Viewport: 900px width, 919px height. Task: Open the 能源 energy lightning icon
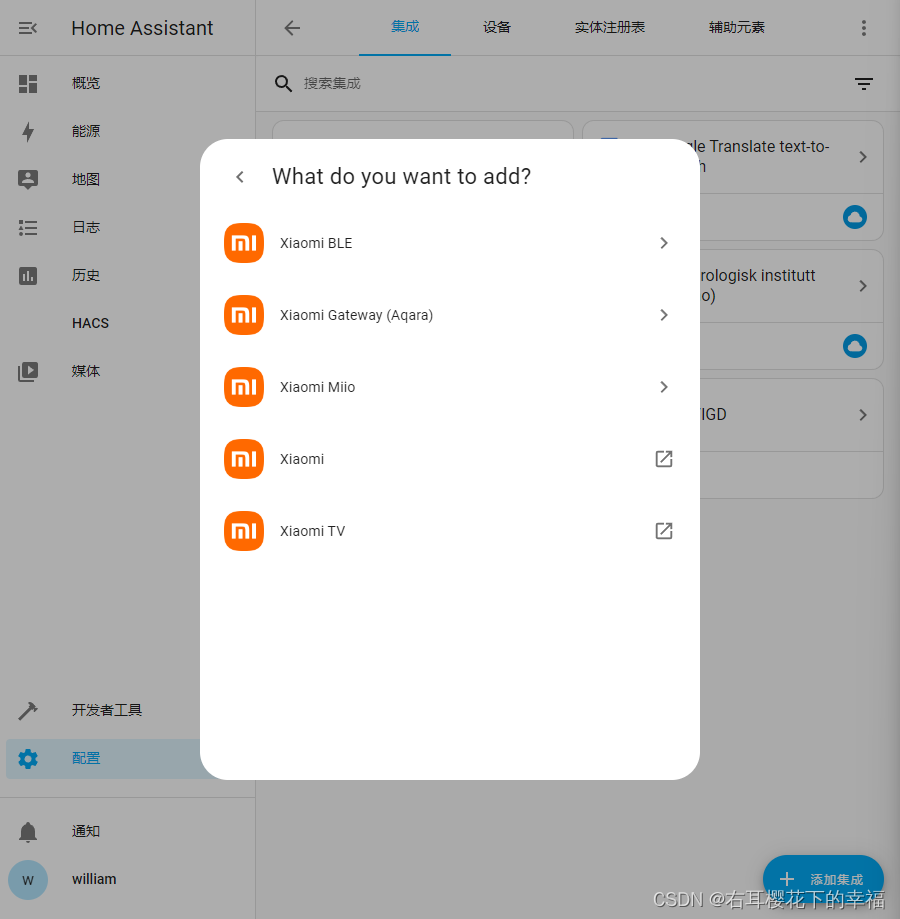pyautogui.click(x=28, y=131)
